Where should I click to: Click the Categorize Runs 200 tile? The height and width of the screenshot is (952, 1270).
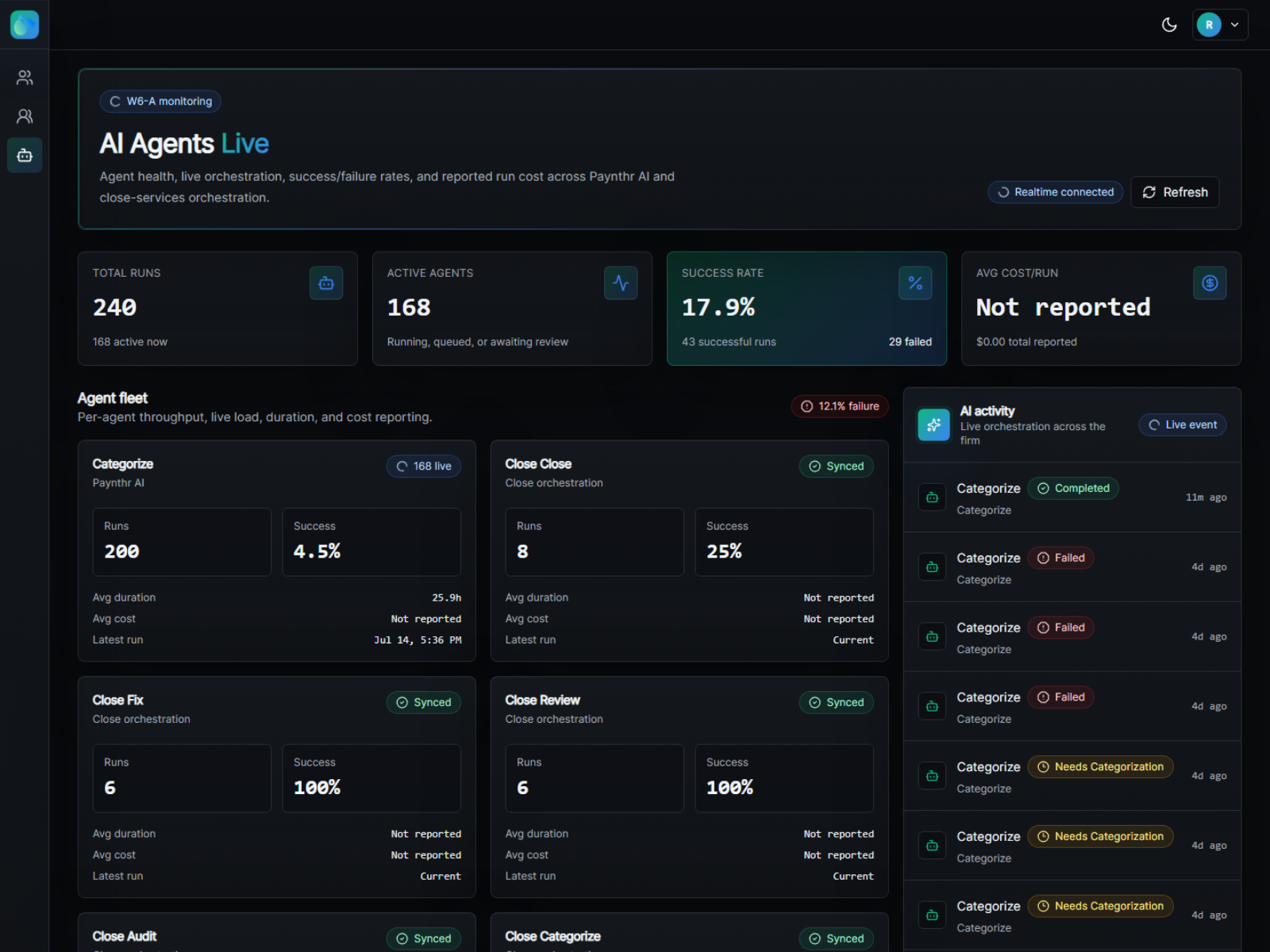pyautogui.click(x=182, y=542)
